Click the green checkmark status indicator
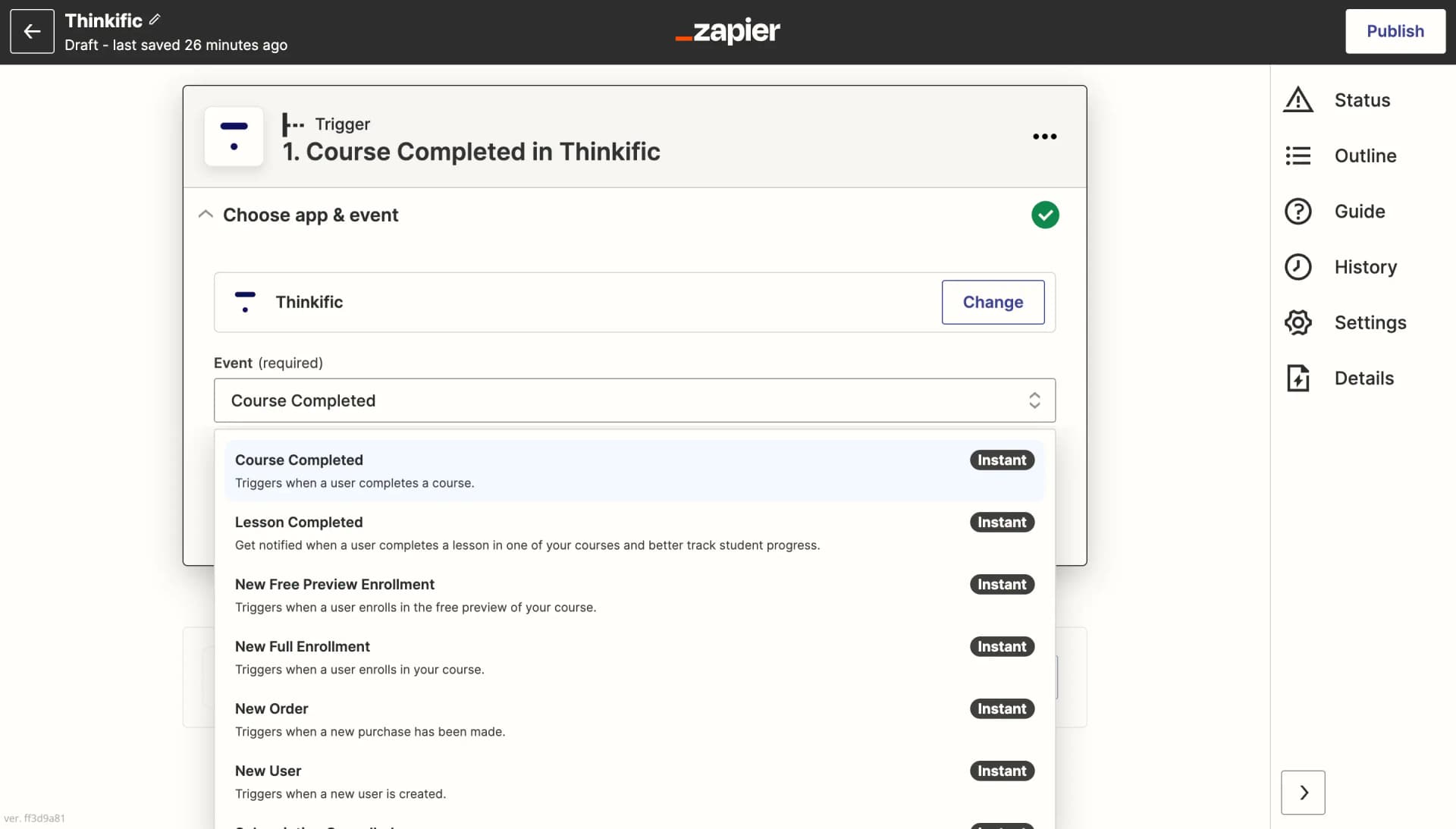 click(x=1045, y=214)
